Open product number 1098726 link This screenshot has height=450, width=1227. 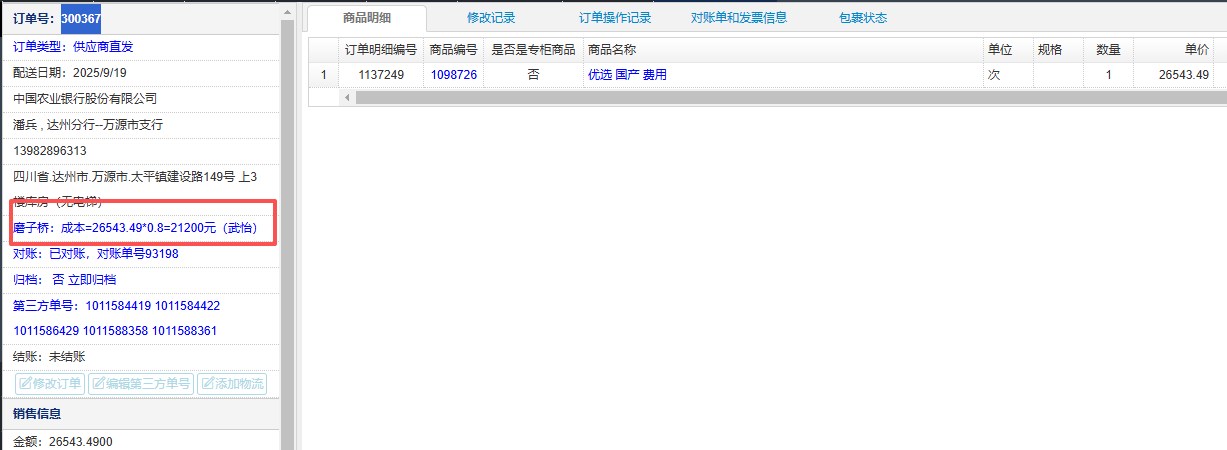pos(453,75)
